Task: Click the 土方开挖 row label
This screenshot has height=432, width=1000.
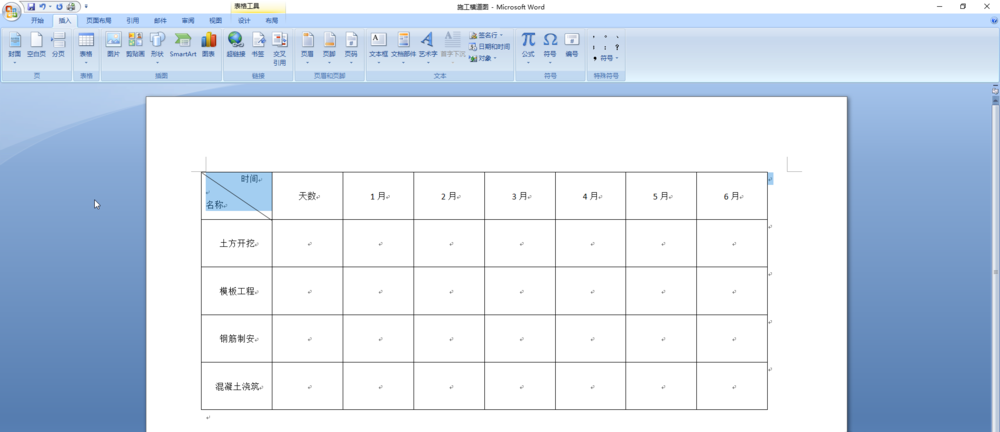Action: coord(237,244)
